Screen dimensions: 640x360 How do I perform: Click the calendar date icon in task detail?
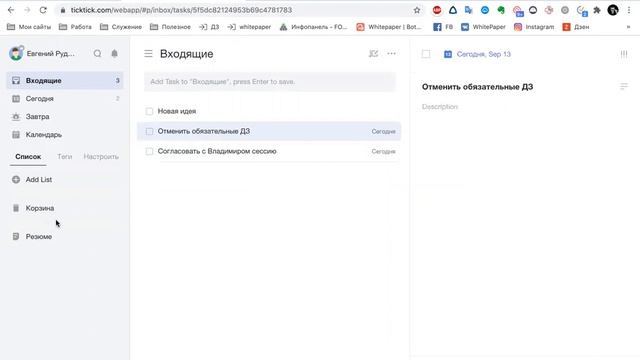(x=448, y=54)
